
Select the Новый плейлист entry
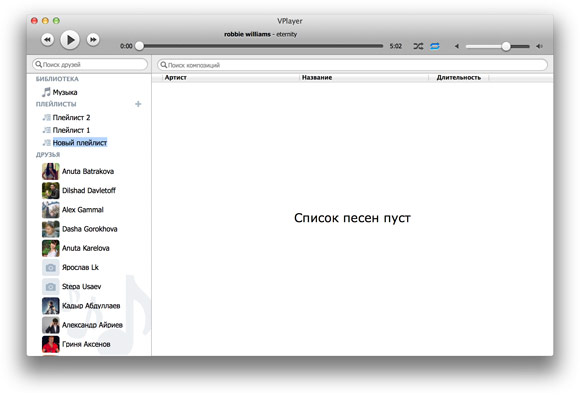click(x=80, y=143)
